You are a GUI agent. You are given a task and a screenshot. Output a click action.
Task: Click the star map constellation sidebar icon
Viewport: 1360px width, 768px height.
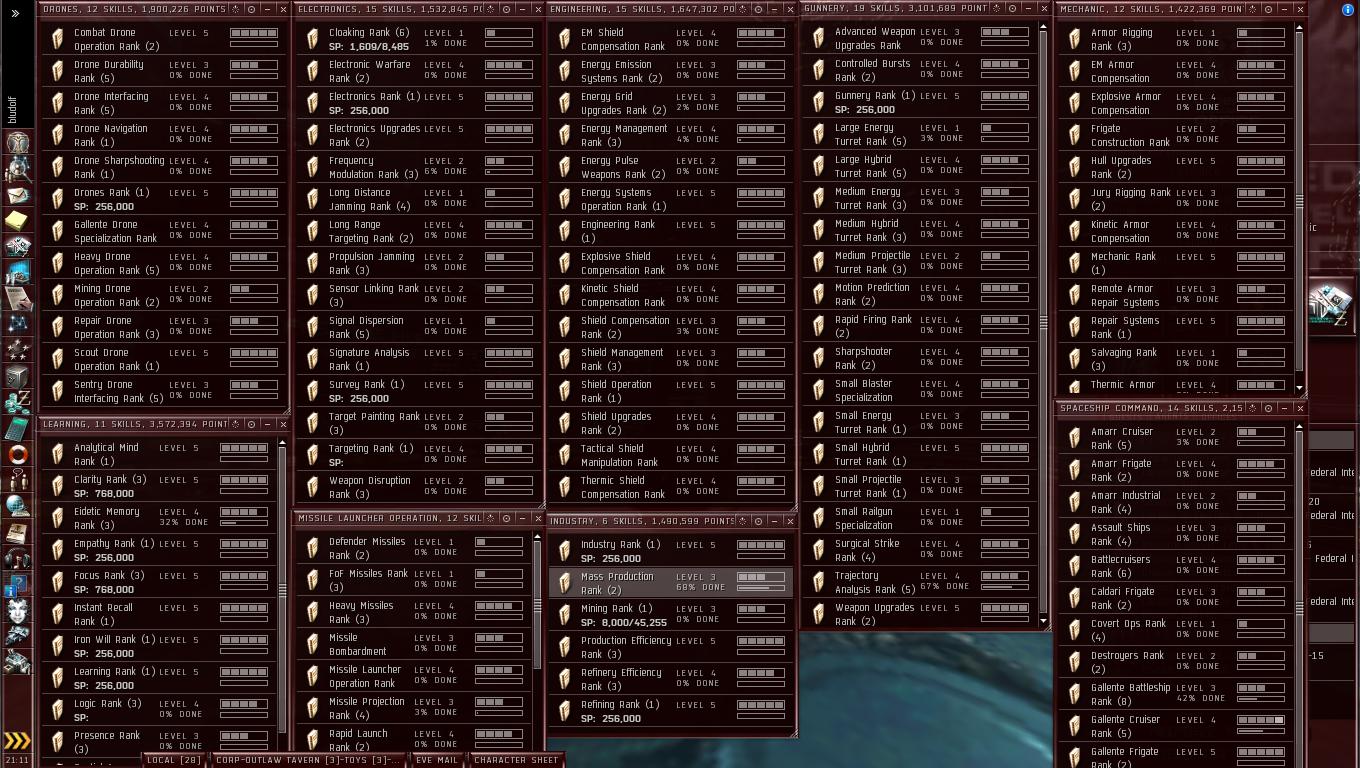pyautogui.click(x=17, y=324)
